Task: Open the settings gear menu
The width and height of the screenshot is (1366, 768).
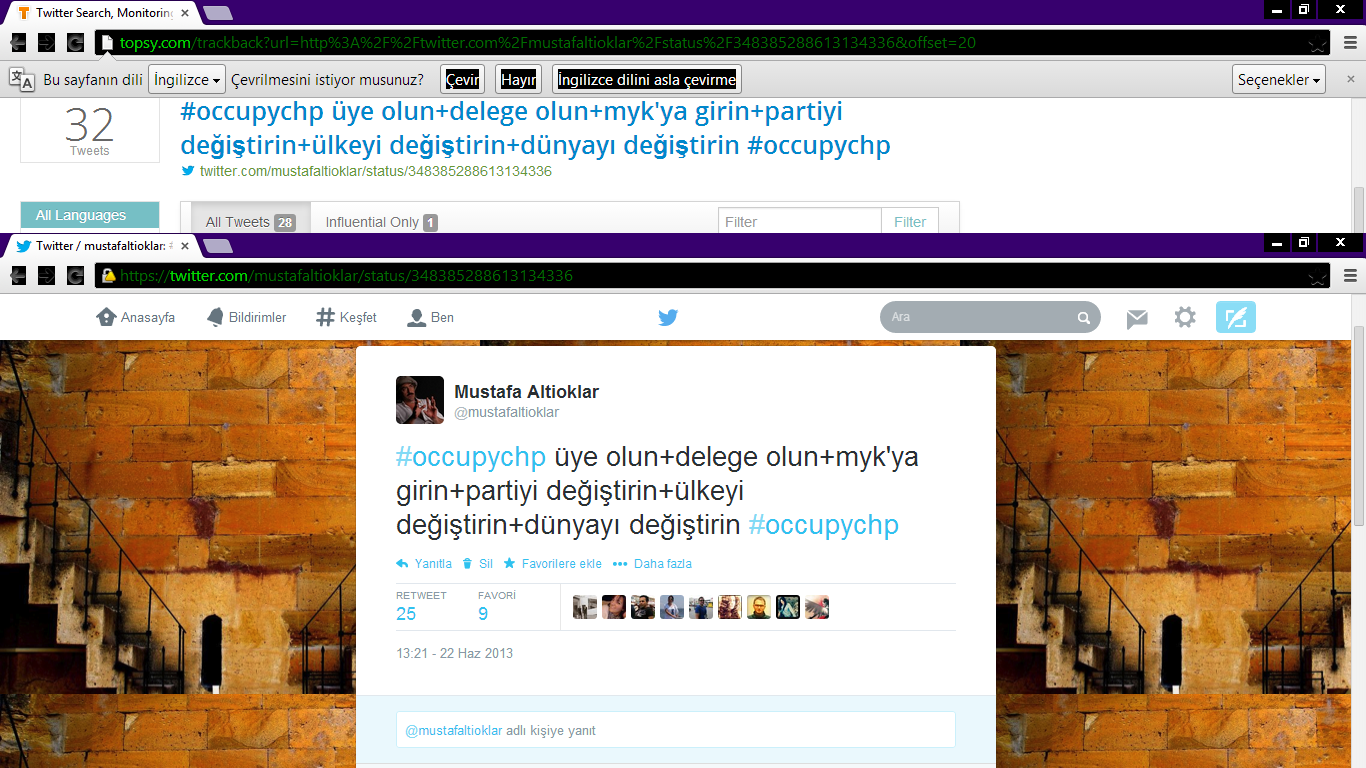Action: (1185, 317)
